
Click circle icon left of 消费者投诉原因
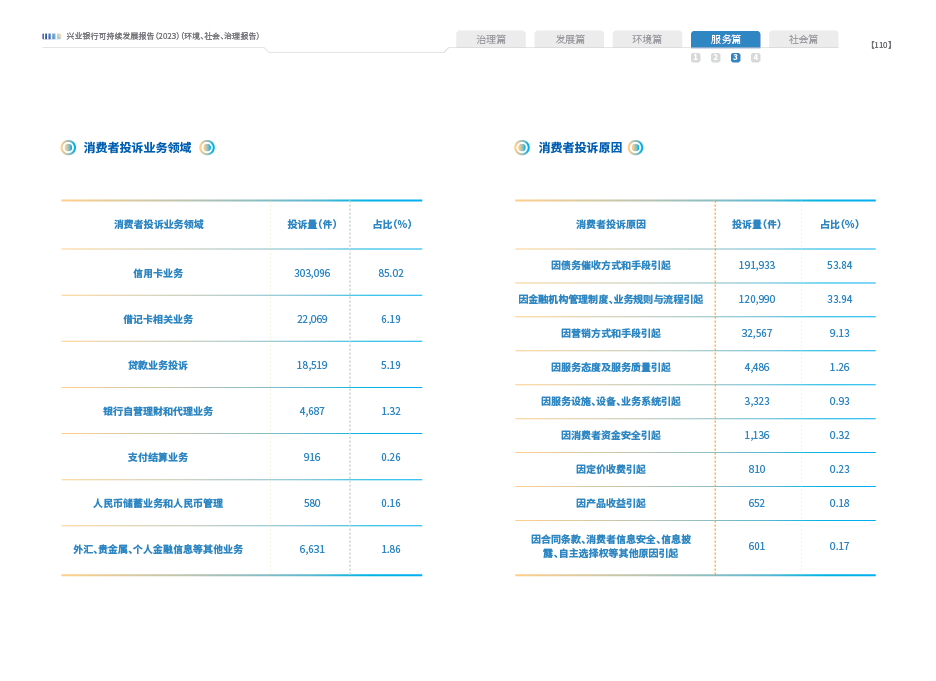click(x=522, y=148)
